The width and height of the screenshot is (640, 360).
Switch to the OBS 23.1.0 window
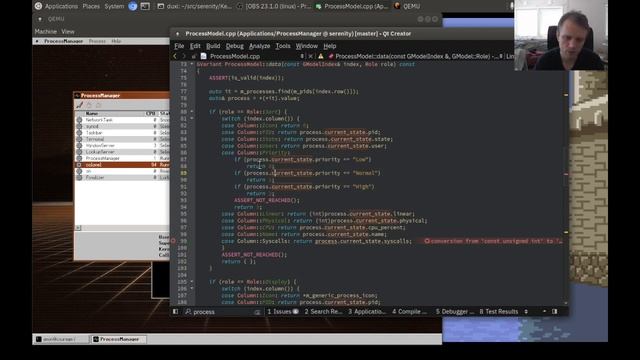[x=273, y=6]
